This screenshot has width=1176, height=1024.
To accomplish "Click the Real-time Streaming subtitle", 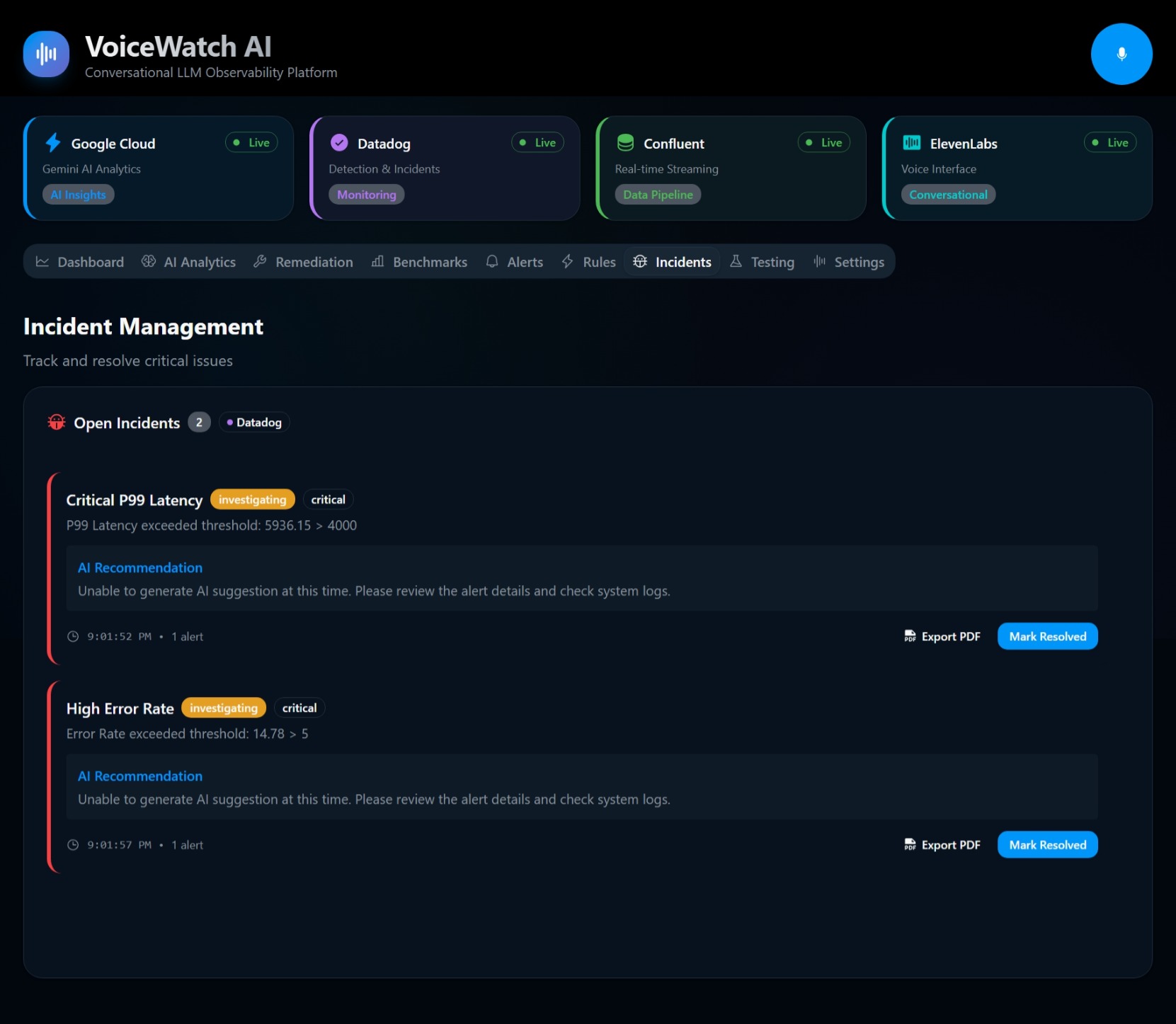I will click(x=667, y=169).
